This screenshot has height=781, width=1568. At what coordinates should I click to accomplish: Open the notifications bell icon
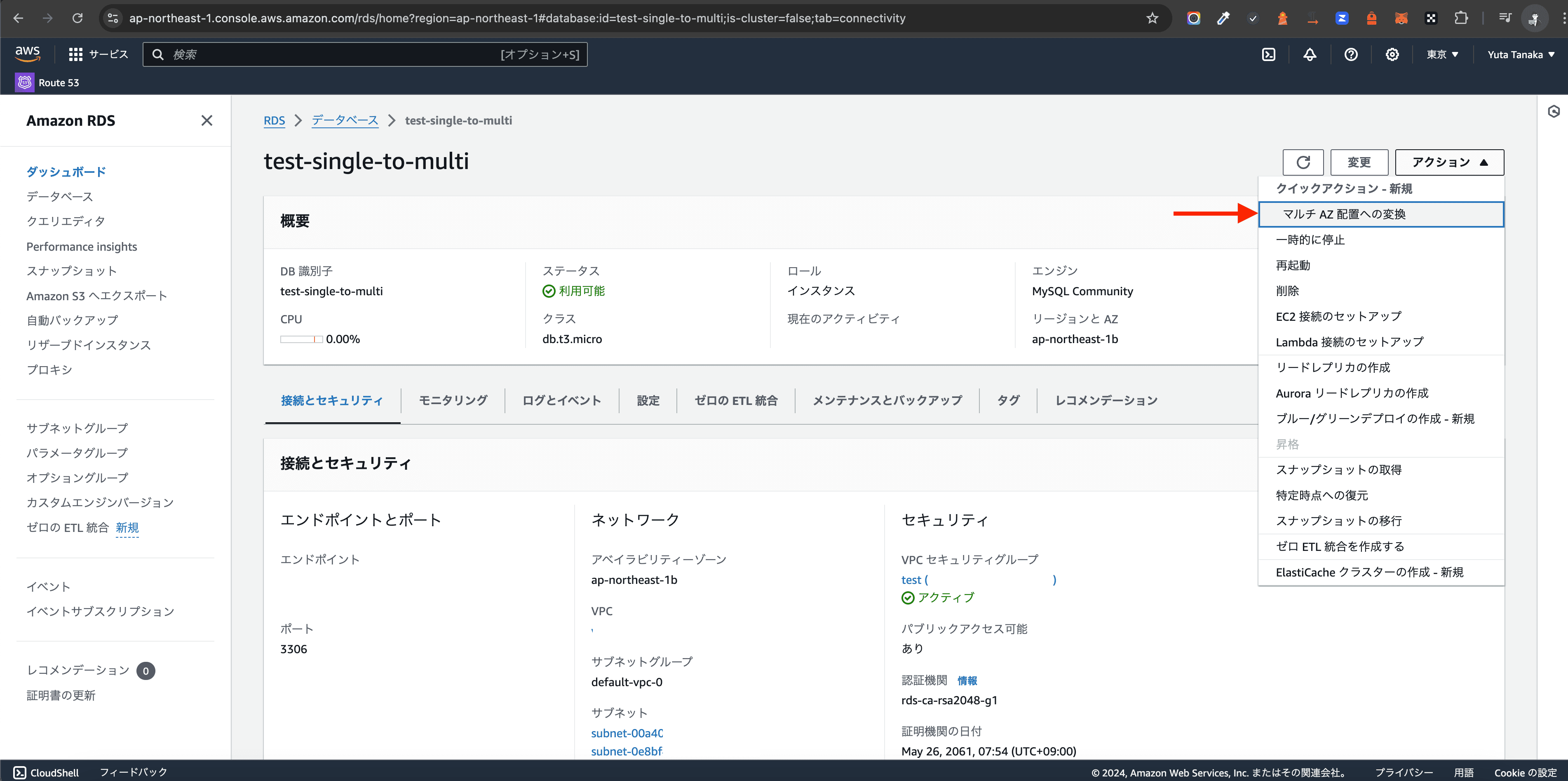coord(1310,55)
